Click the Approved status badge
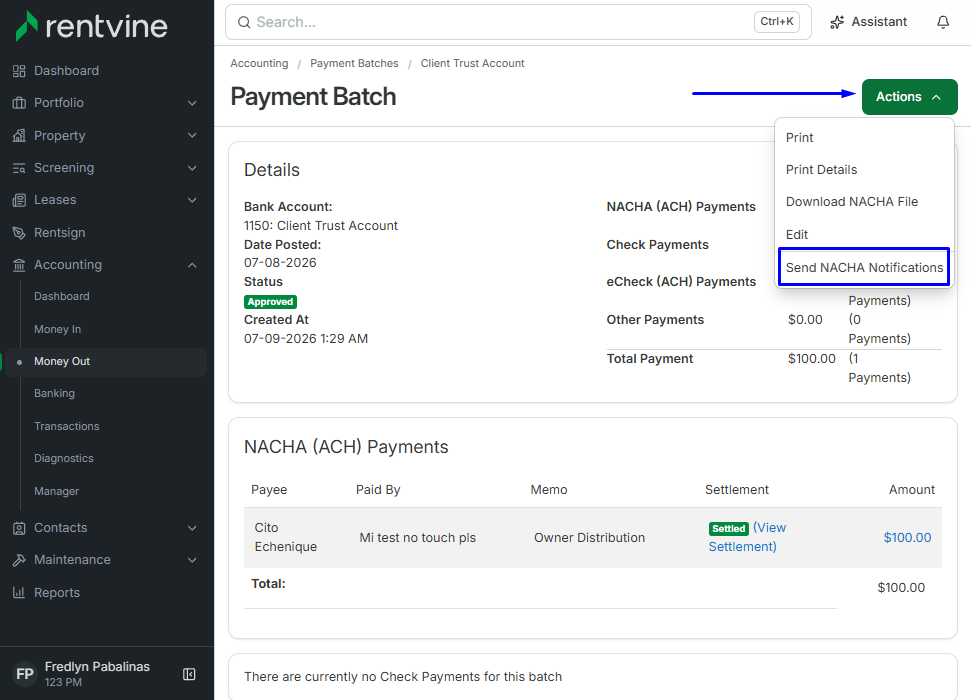 [271, 302]
